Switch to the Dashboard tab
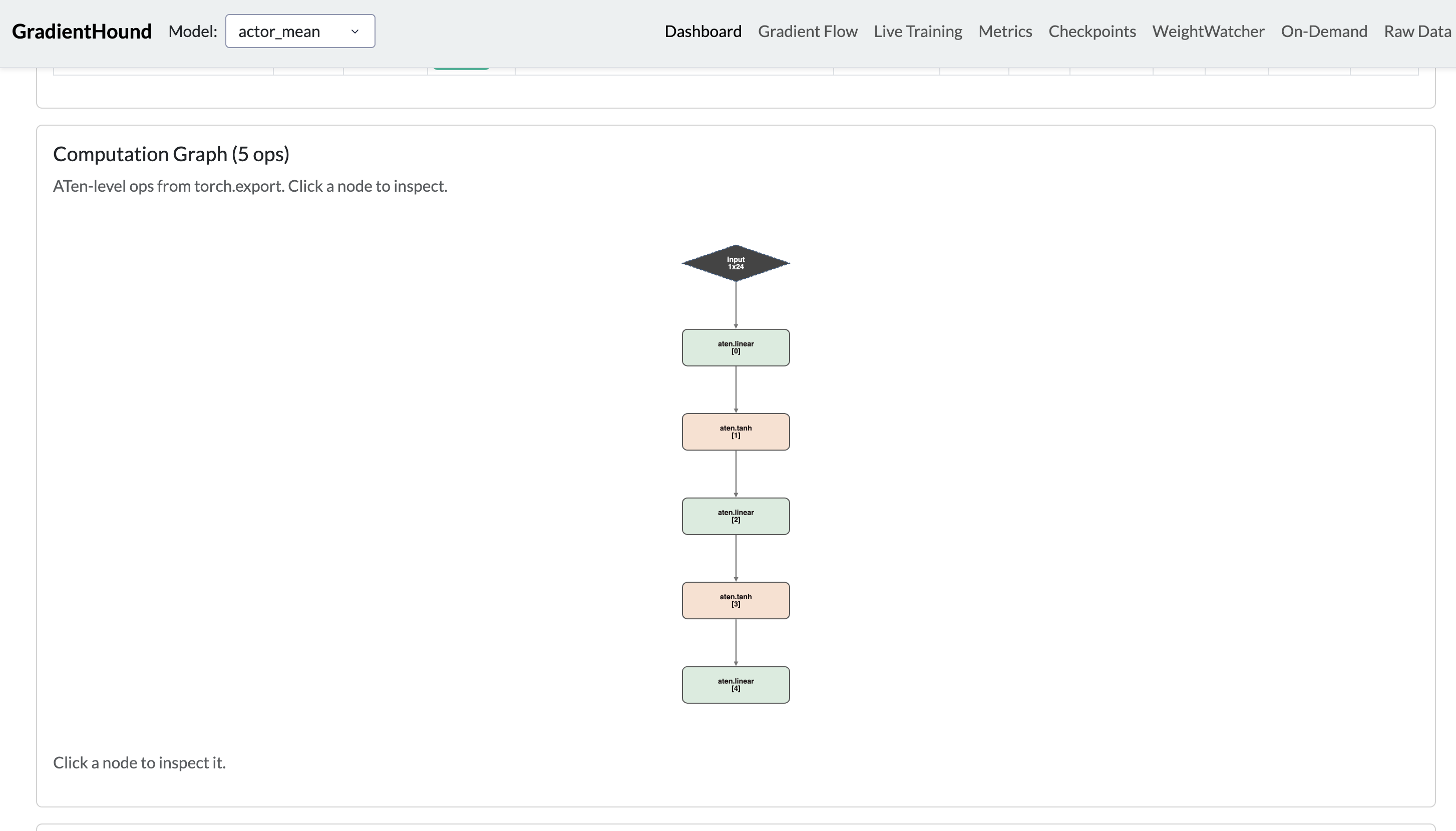The image size is (1456, 831). pos(702,32)
